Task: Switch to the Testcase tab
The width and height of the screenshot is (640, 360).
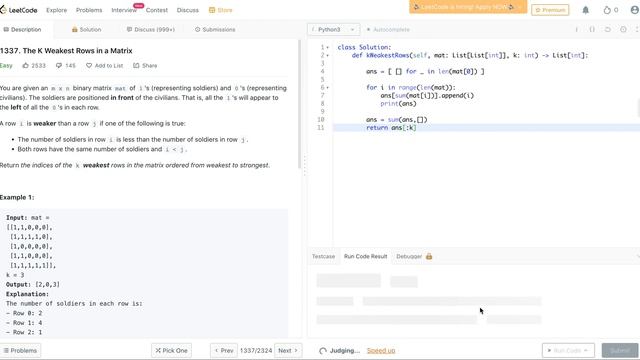Action: coord(323,256)
